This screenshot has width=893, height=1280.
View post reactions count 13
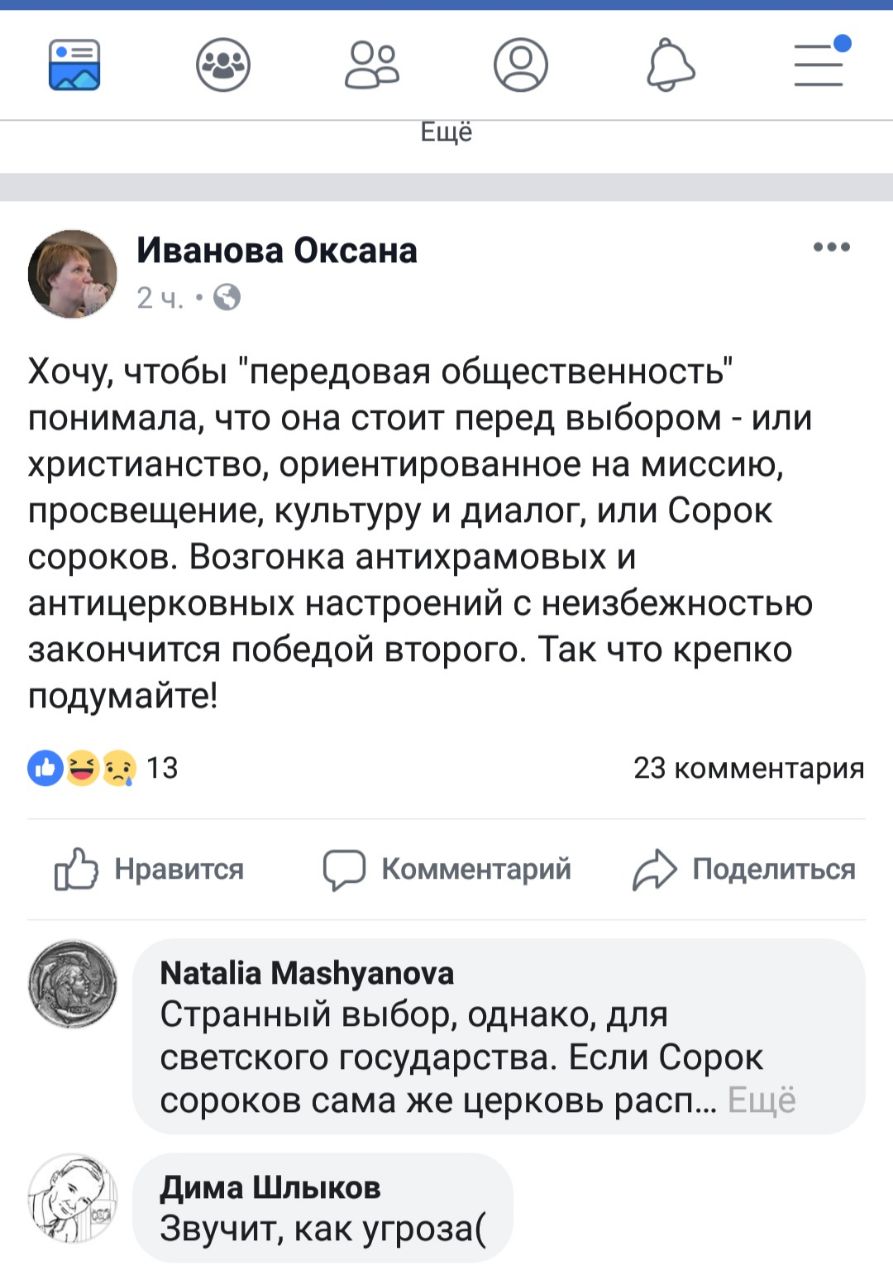105,768
